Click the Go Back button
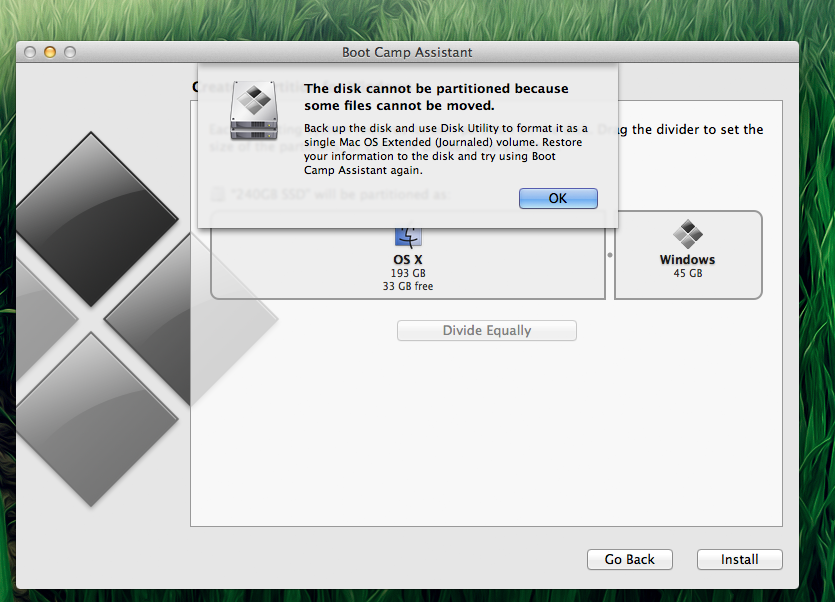This screenshot has height=602, width=835. [x=629, y=559]
